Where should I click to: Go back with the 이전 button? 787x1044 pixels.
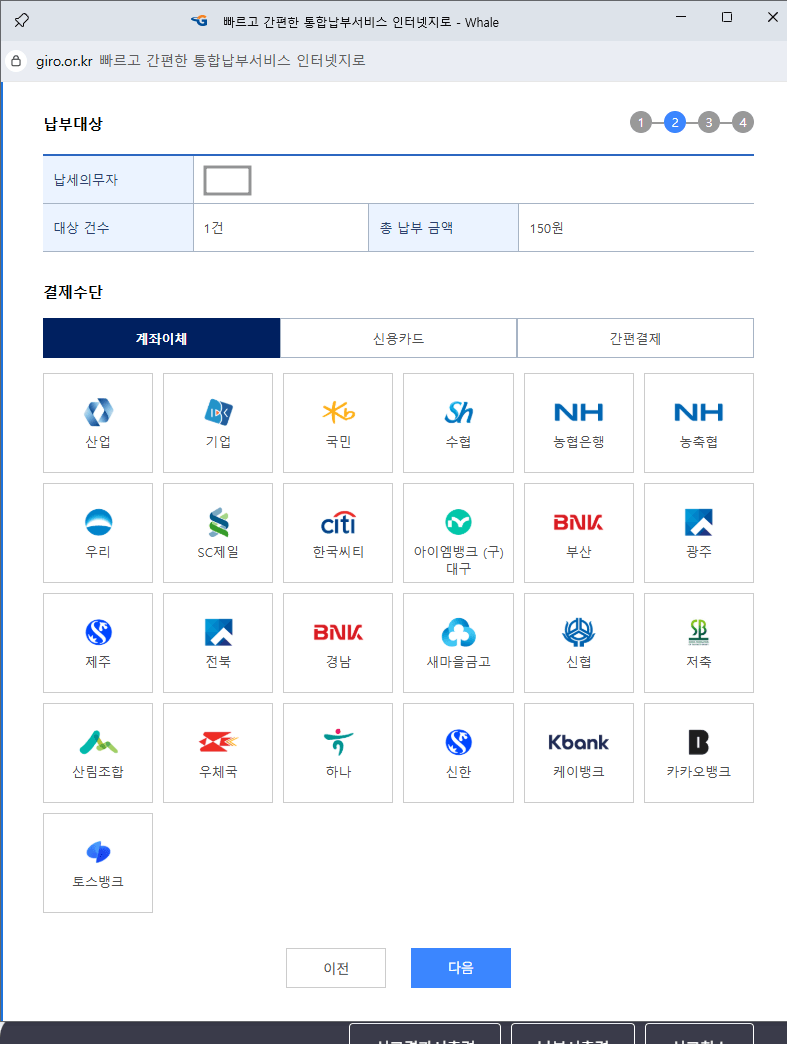coord(336,967)
